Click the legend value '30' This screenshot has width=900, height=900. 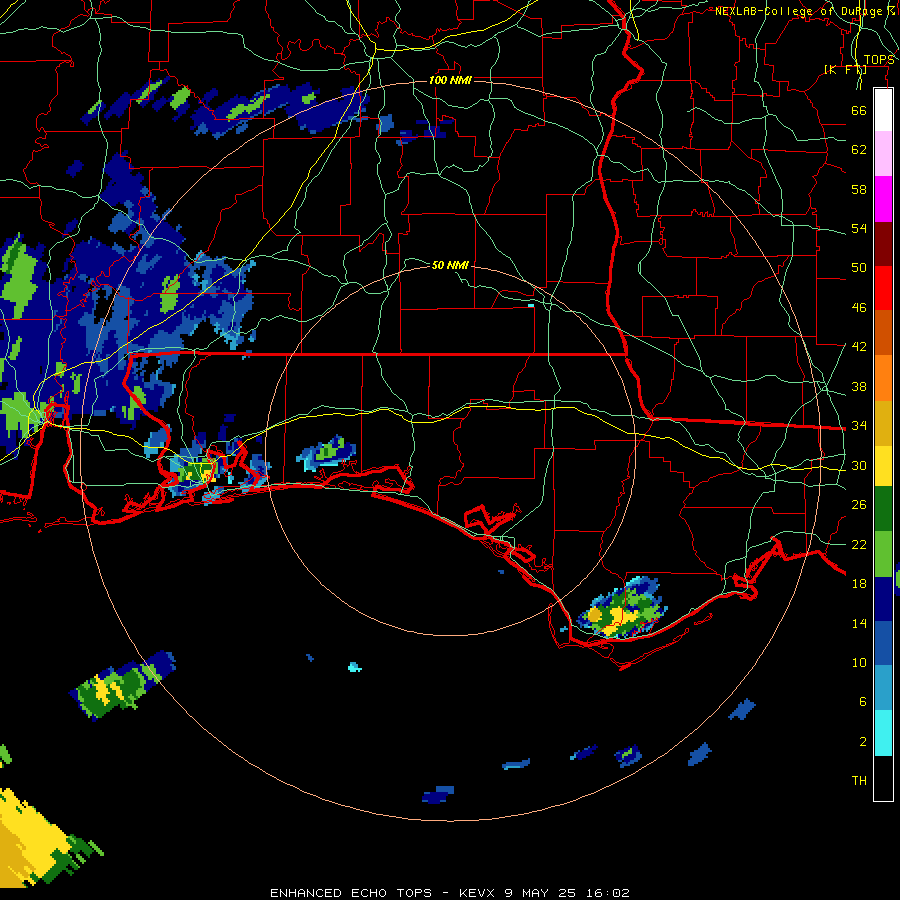859,465
